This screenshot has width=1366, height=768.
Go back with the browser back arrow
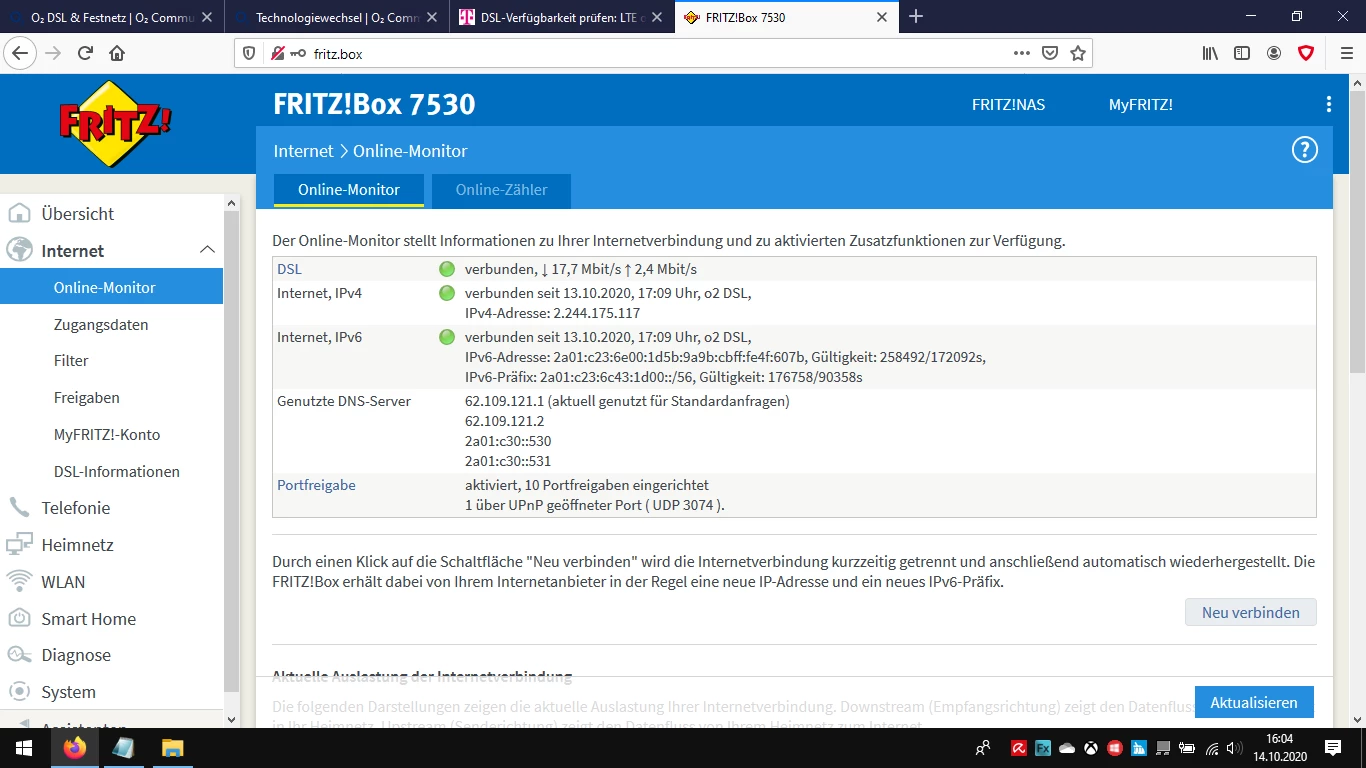point(20,54)
